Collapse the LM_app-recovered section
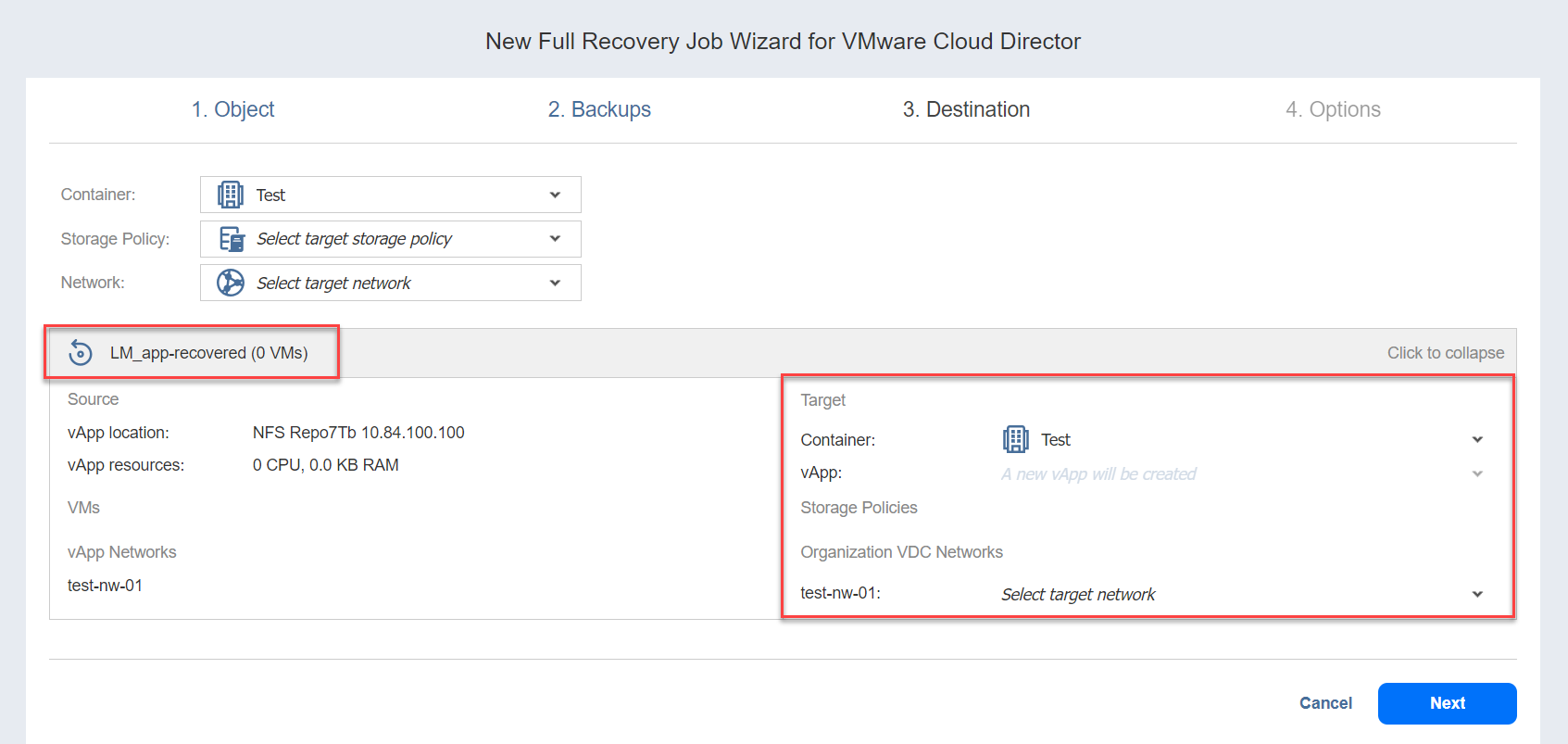This screenshot has width=1568, height=744. [1445, 353]
